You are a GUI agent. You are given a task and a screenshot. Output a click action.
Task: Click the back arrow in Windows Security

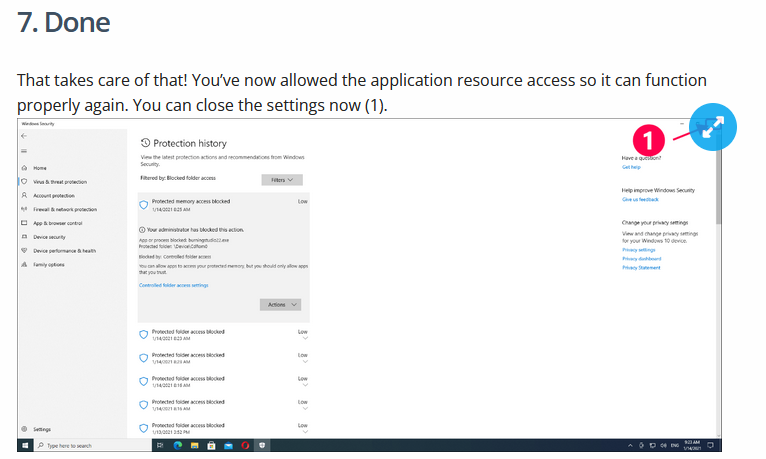tap(23, 135)
